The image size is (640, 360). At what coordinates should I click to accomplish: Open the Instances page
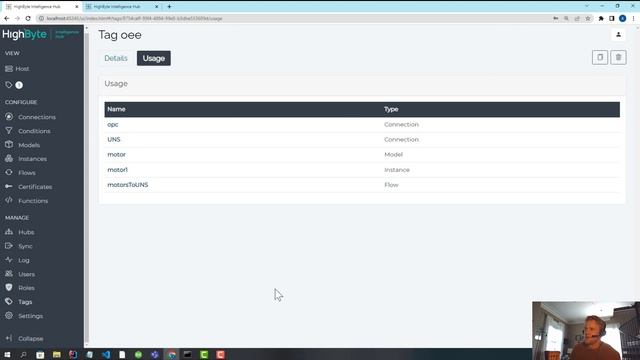pyautogui.click(x=26, y=159)
